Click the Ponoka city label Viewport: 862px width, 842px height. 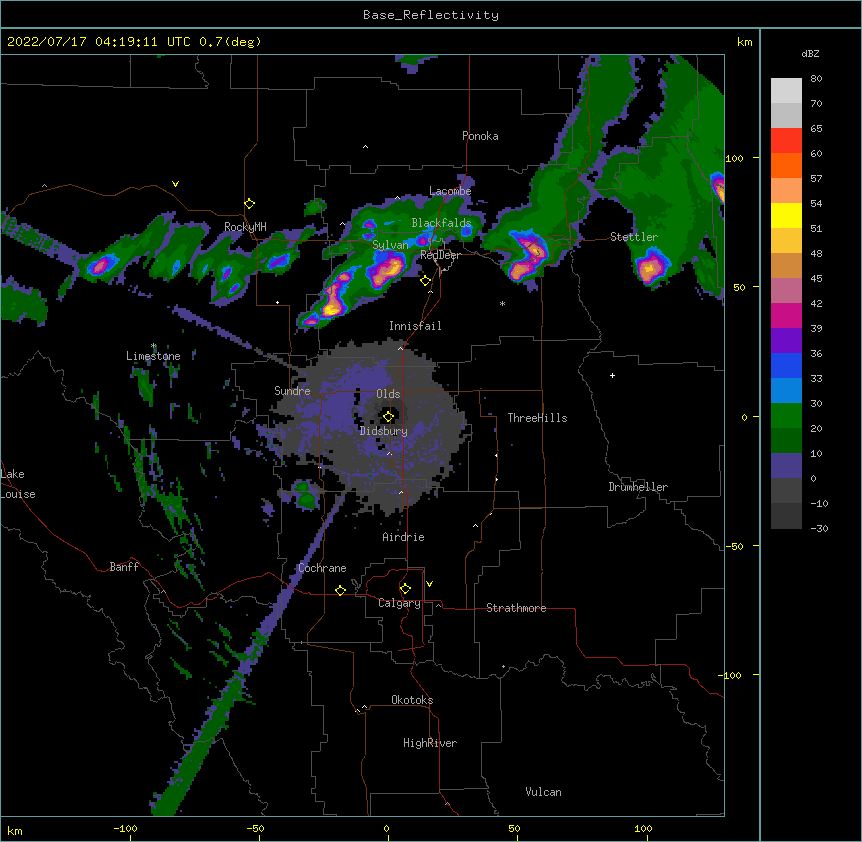(480, 136)
